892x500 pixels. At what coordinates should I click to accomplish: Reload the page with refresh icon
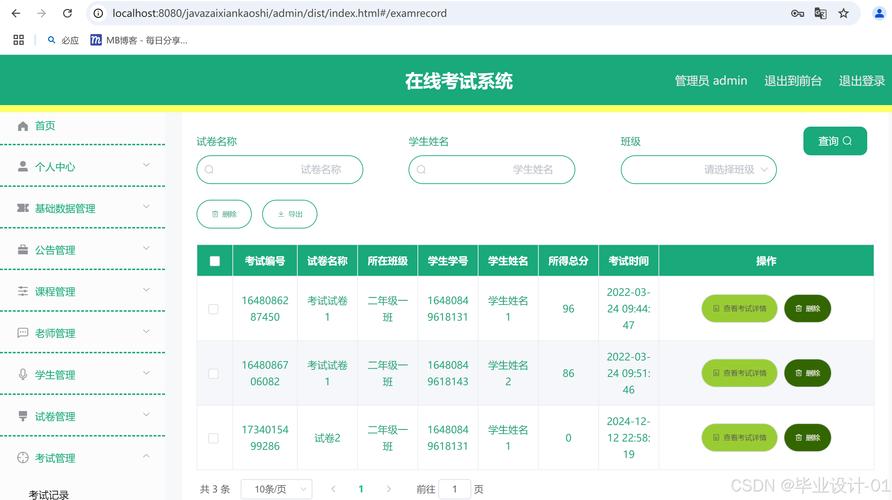[67, 13]
